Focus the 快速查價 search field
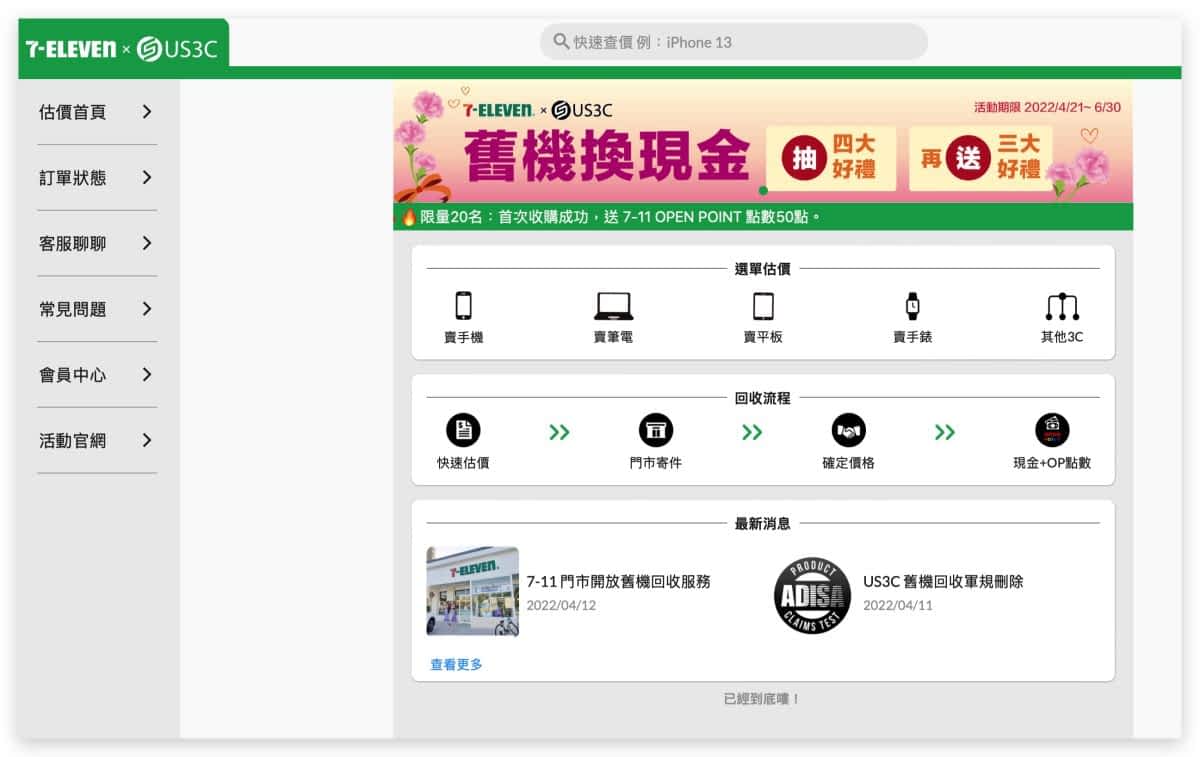The height and width of the screenshot is (757, 1200). pos(734,42)
